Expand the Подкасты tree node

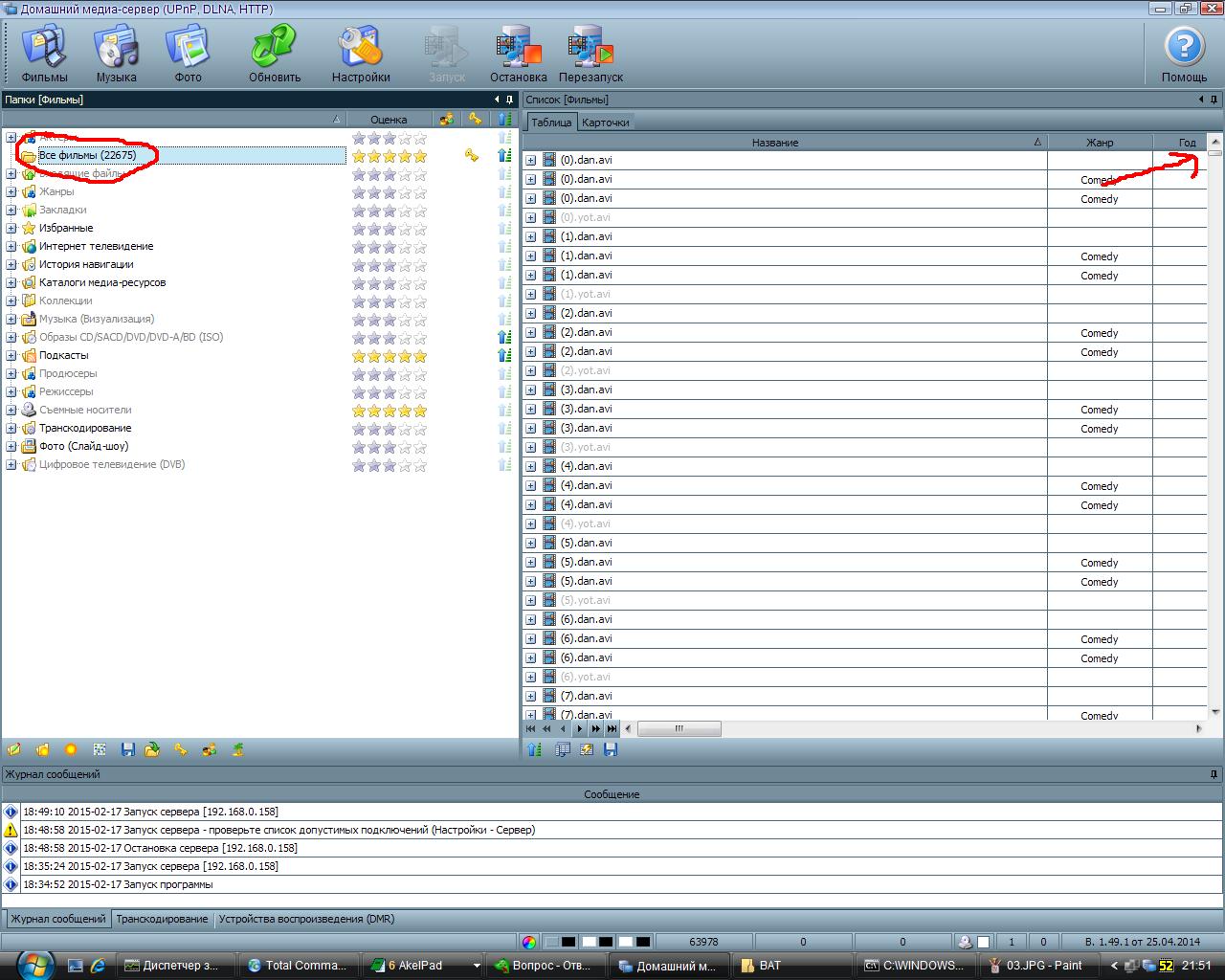pos(11,355)
